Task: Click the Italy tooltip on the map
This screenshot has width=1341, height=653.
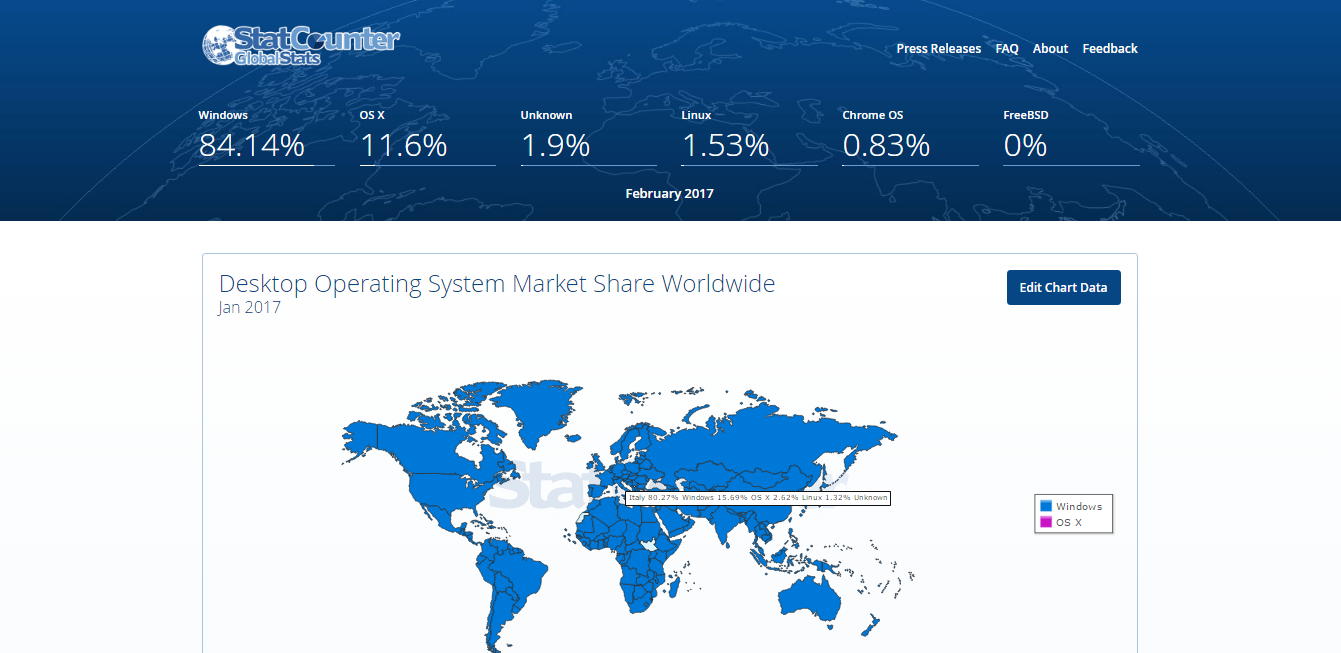Action: tap(757, 497)
